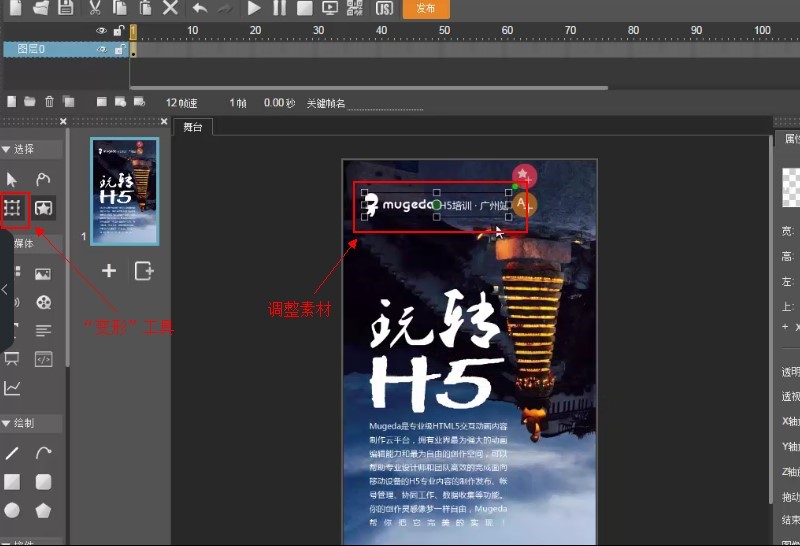
Task: Toggle the all-layers visibility eye in timeline header
Action: [x=102, y=31]
